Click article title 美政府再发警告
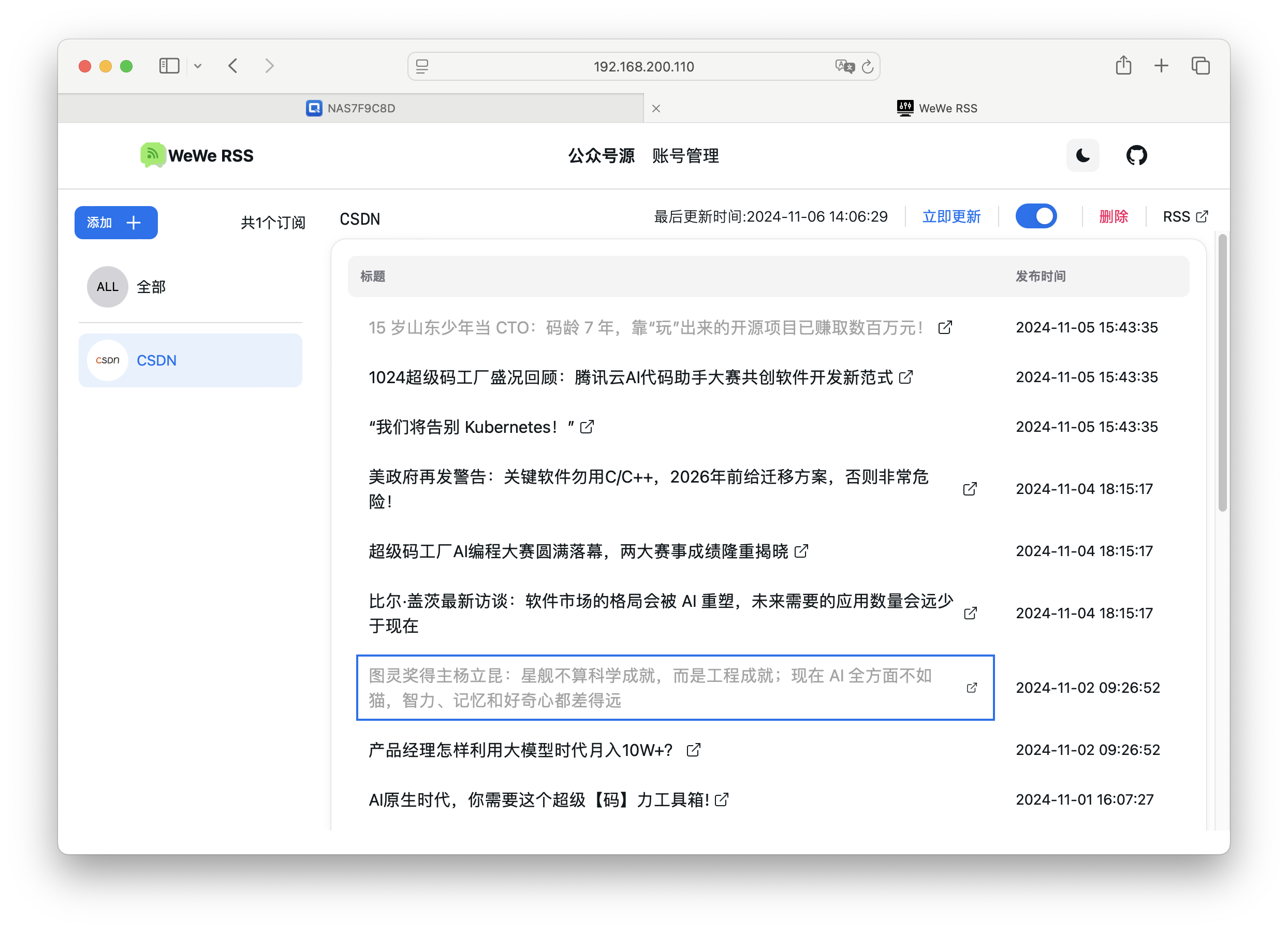Viewport: 1288px width, 931px height. coord(649,489)
